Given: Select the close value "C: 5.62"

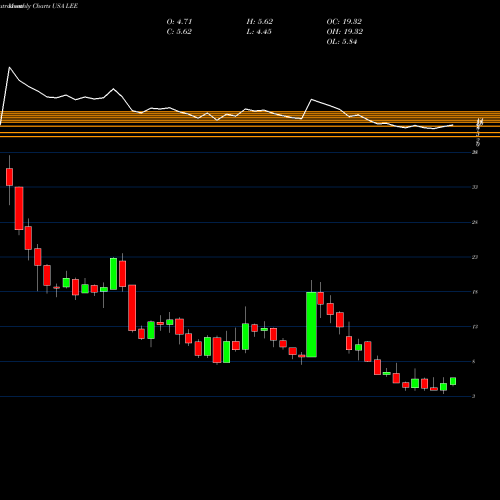Looking at the screenshot, I should pyautogui.click(x=179, y=32).
